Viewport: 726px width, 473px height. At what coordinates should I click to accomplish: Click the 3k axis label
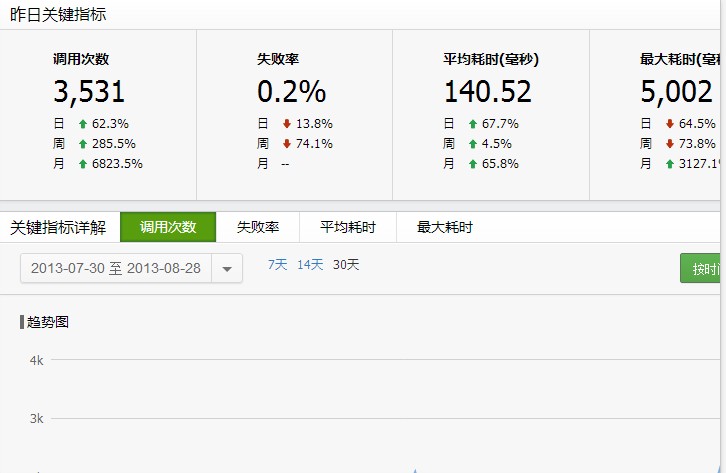tap(37, 419)
